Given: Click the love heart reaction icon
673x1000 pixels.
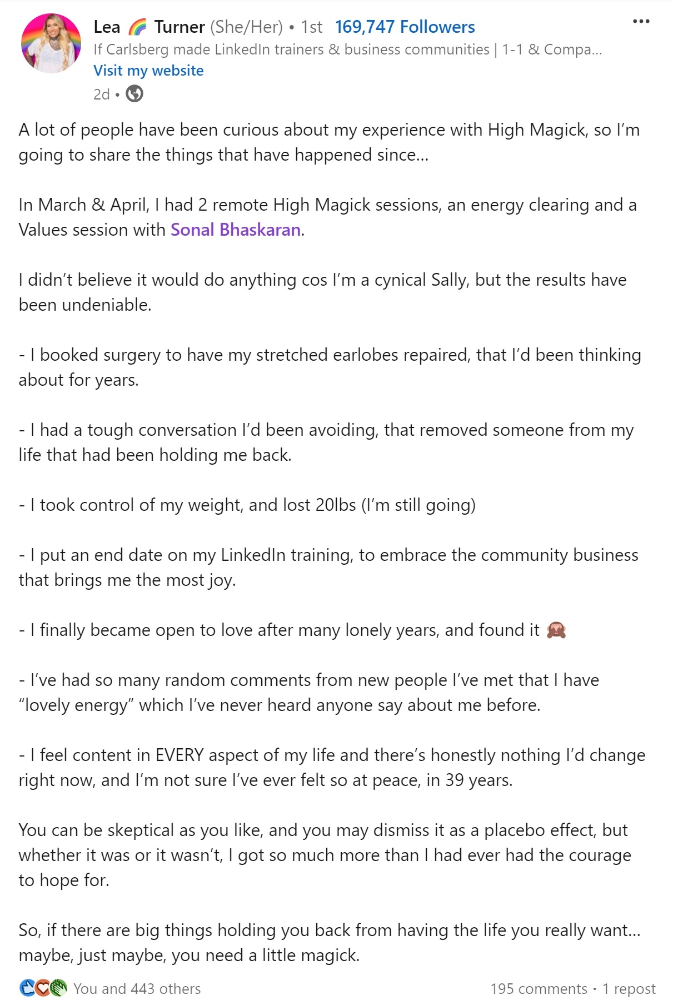Looking at the screenshot, I should pyautogui.click(x=43, y=988).
